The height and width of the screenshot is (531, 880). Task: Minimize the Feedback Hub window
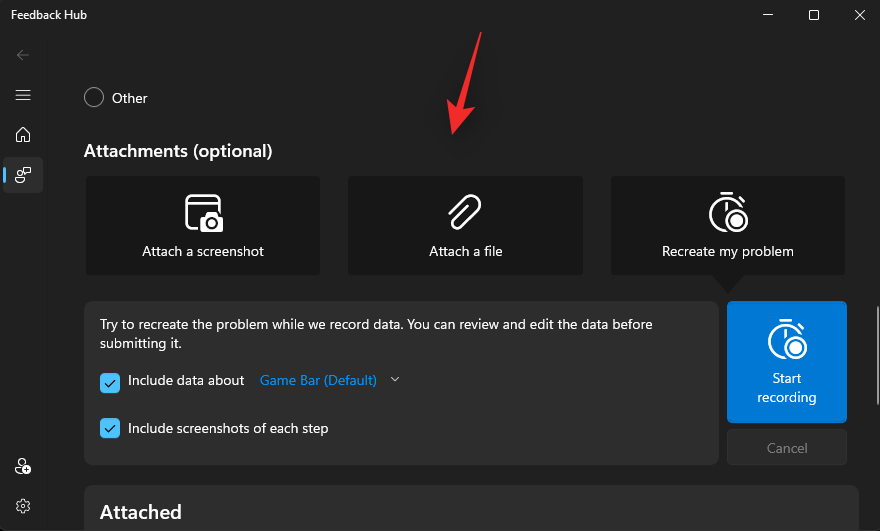(768, 15)
